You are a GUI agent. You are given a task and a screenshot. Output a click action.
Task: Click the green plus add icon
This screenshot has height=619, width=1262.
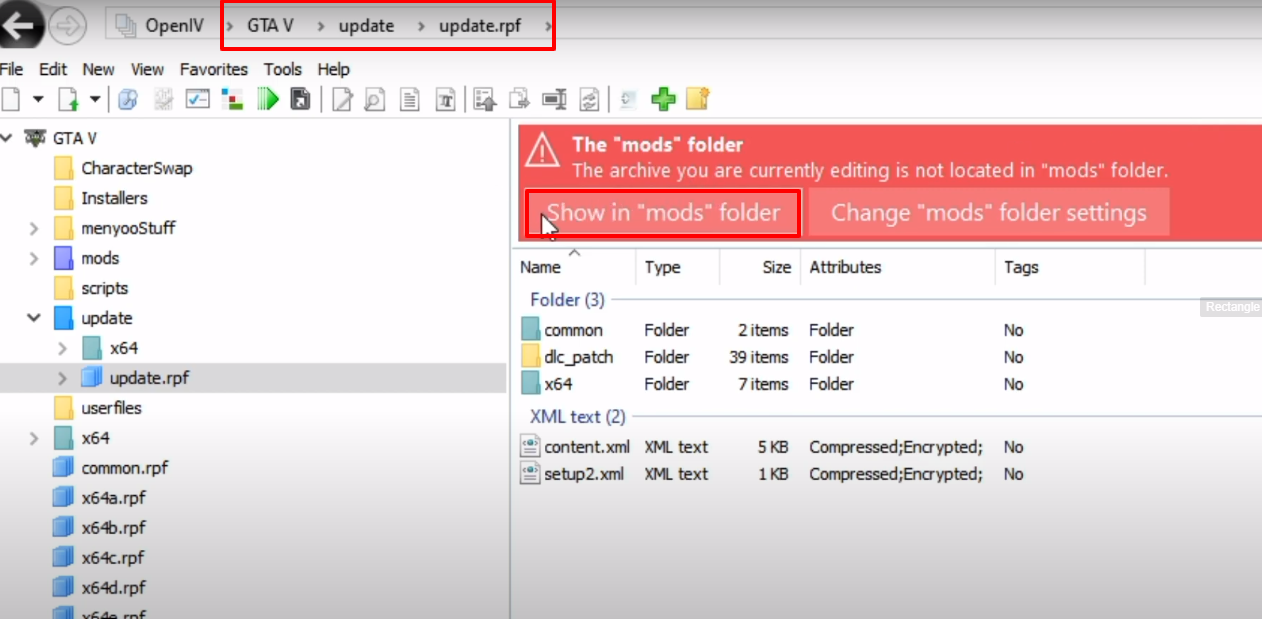(x=663, y=99)
